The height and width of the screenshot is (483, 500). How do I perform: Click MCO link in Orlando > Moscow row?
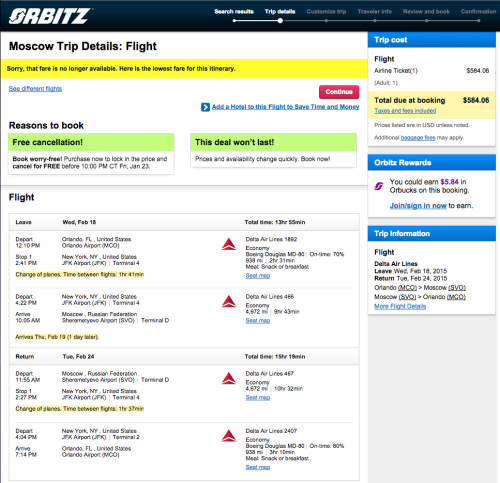pyautogui.click(x=407, y=288)
